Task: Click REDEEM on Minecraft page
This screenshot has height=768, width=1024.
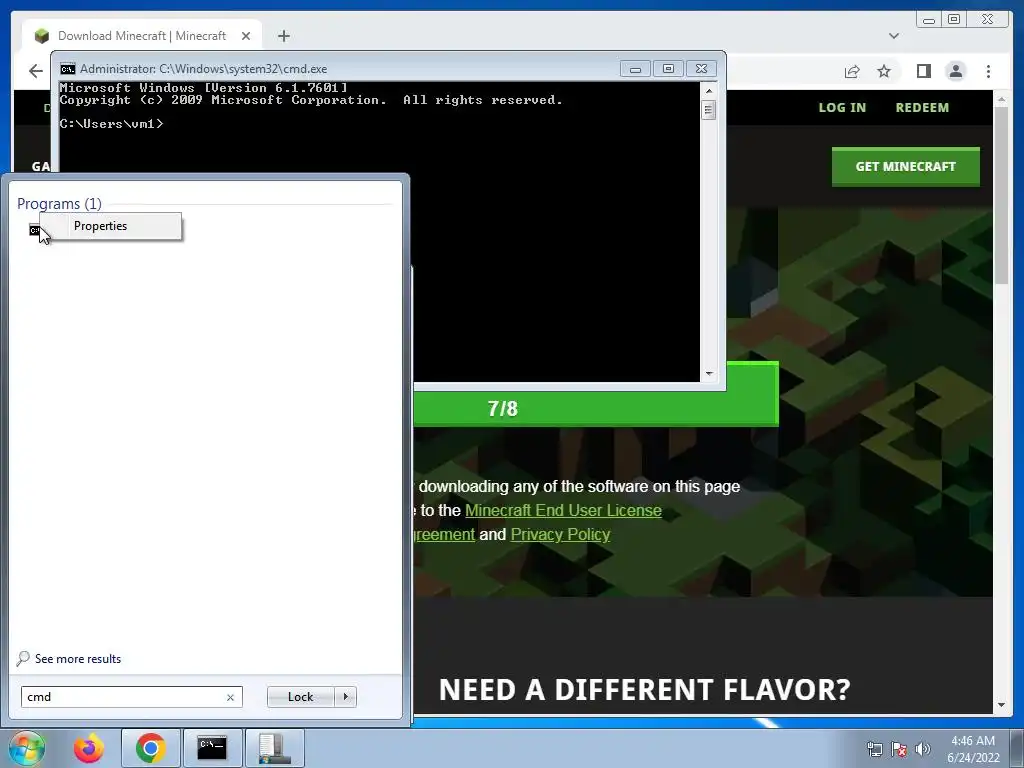Action: [922, 108]
